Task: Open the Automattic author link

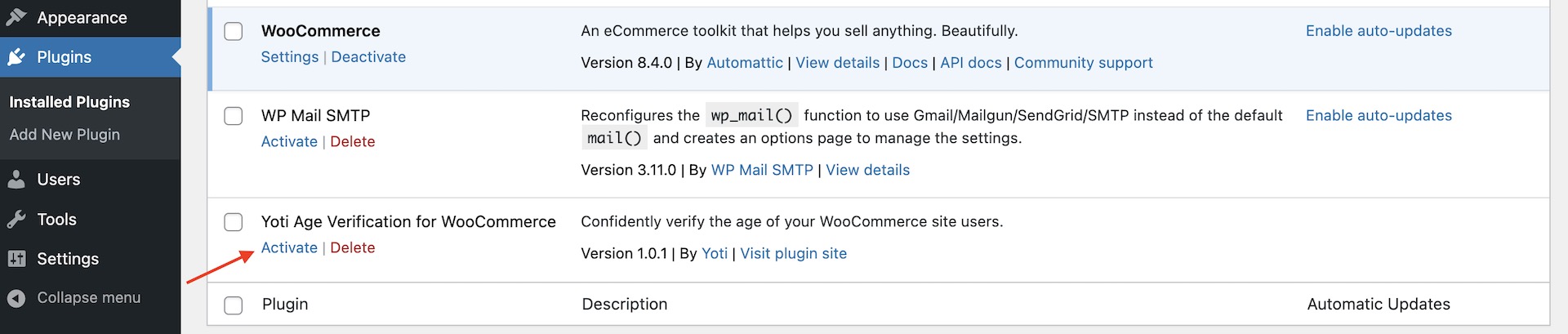Action: point(745,63)
